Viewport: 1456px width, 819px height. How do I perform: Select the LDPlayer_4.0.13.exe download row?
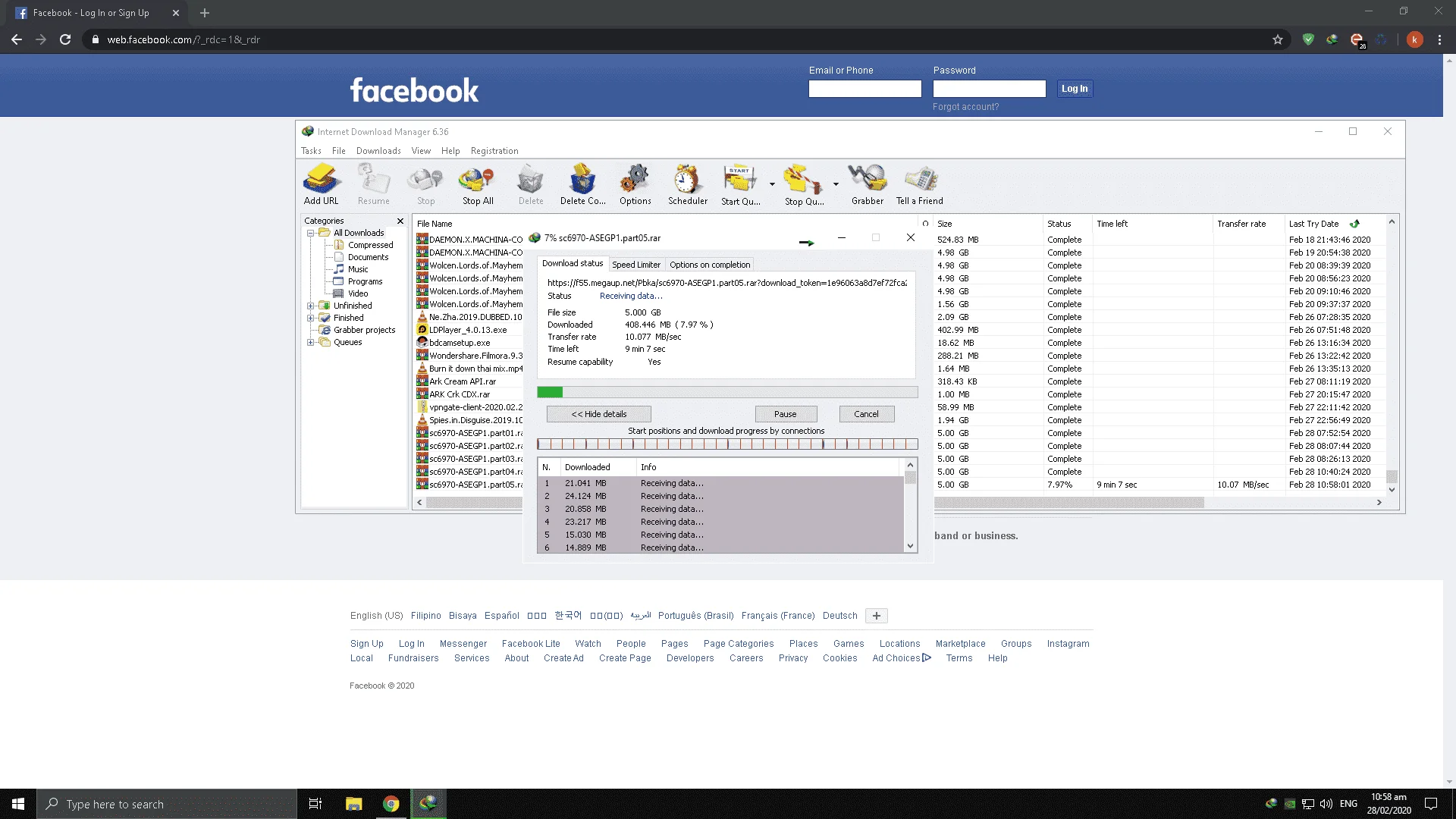[470, 330]
